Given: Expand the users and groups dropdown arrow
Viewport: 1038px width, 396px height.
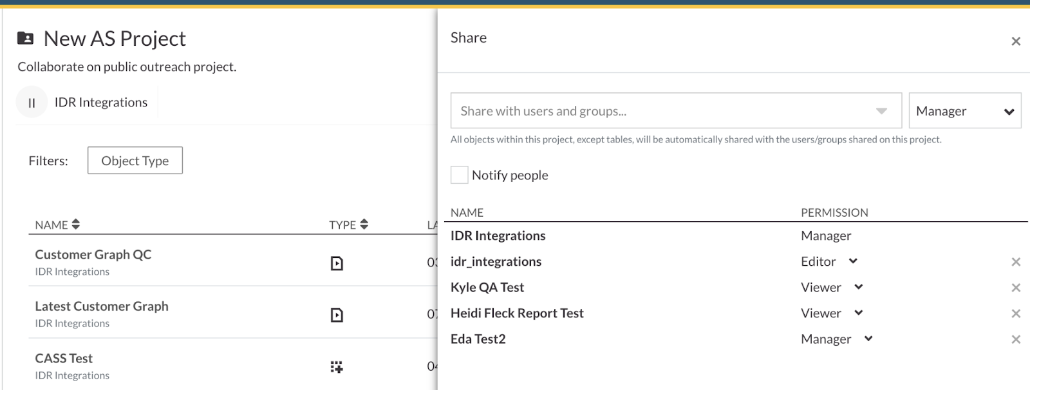Looking at the screenshot, I should click(881, 111).
